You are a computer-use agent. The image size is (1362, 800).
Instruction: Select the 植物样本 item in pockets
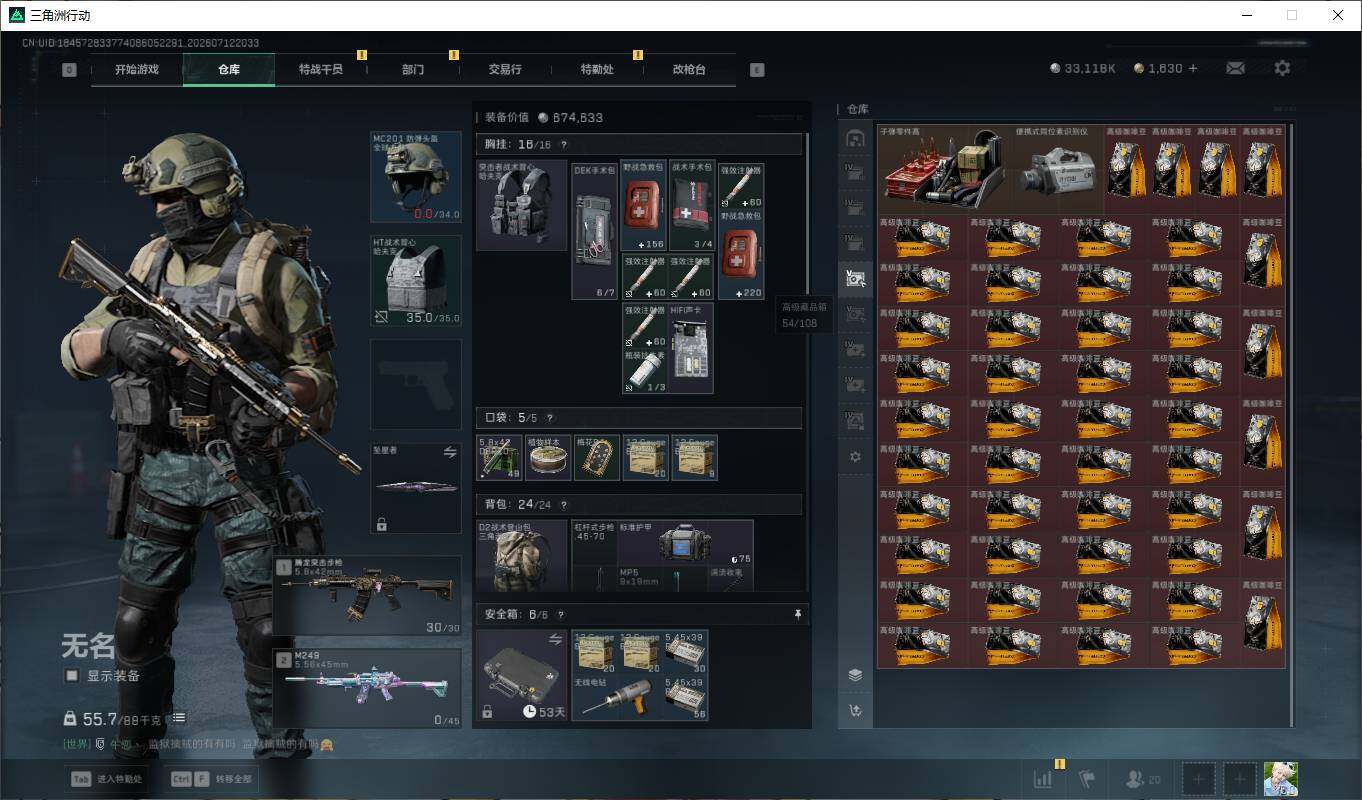pyautogui.click(x=548, y=457)
